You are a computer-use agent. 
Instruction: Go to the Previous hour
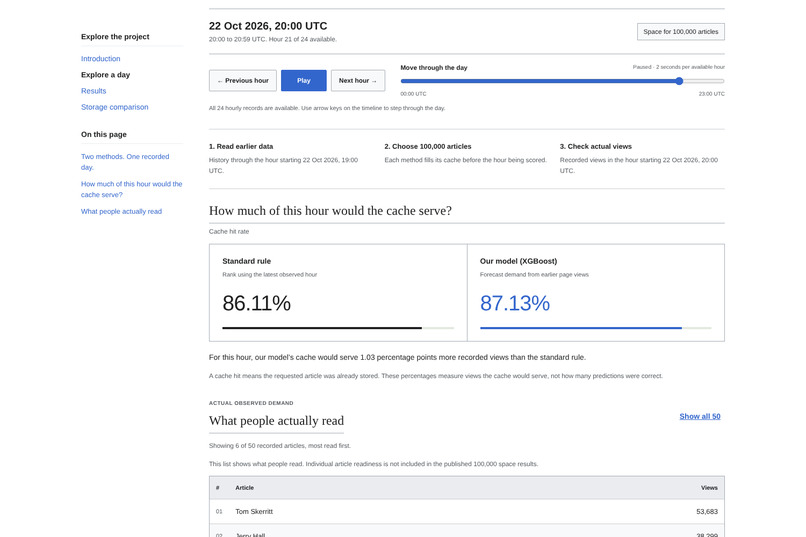point(243,81)
